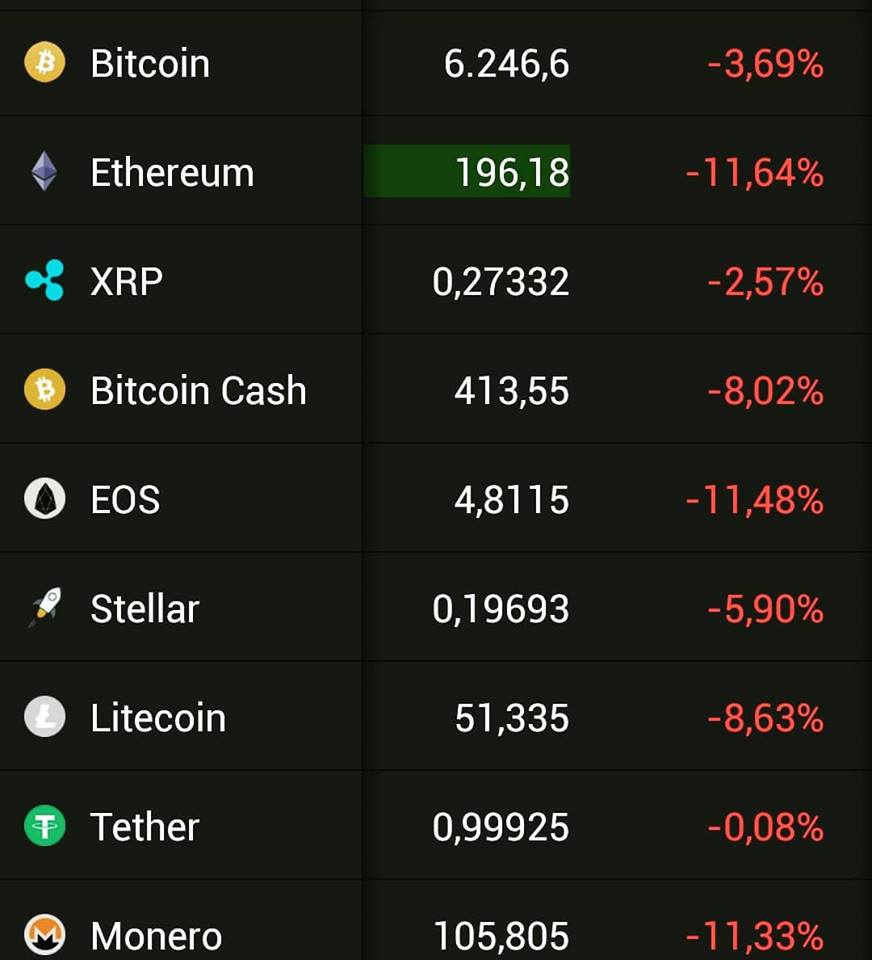Image resolution: width=872 pixels, height=960 pixels.
Task: Tap the Bitcoin Cash coin icon
Action: pyautogui.click(x=45, y=389)
